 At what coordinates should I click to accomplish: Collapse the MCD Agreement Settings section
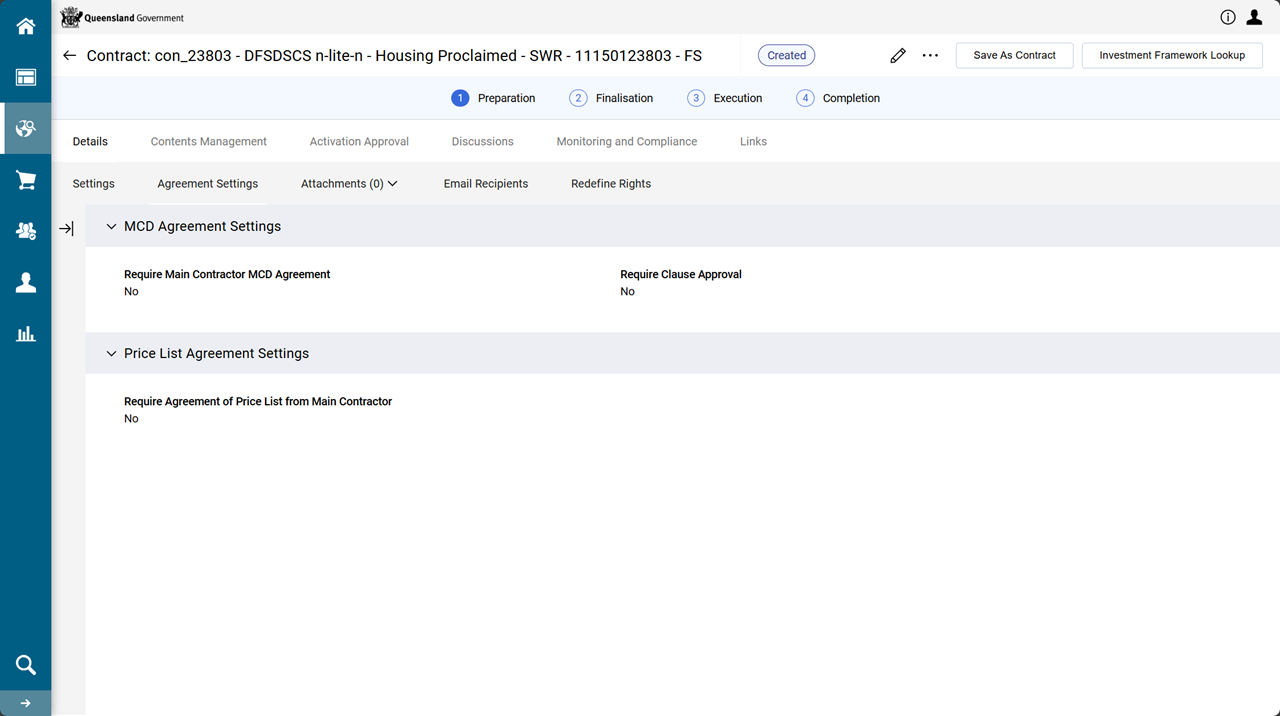111,227
